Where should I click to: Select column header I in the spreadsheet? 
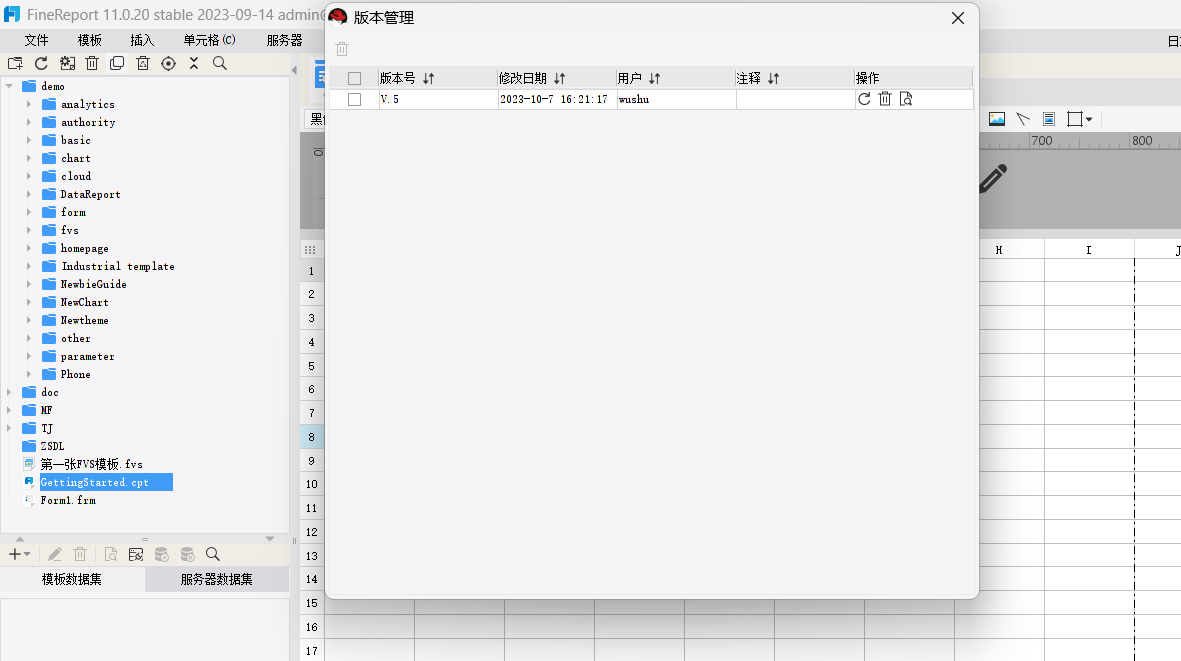(x=1089, y=250)
